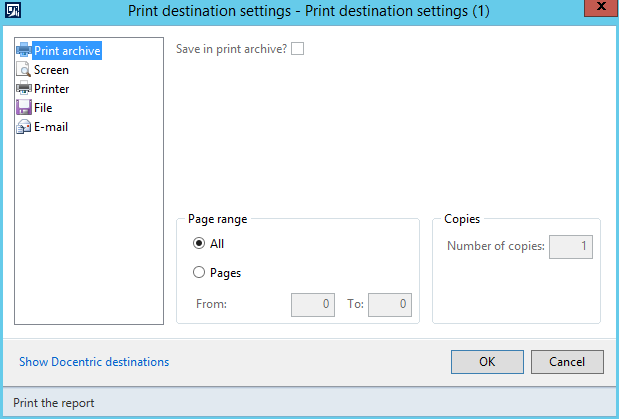
Task: Click the Number of copies field
Action: [571, 247]
